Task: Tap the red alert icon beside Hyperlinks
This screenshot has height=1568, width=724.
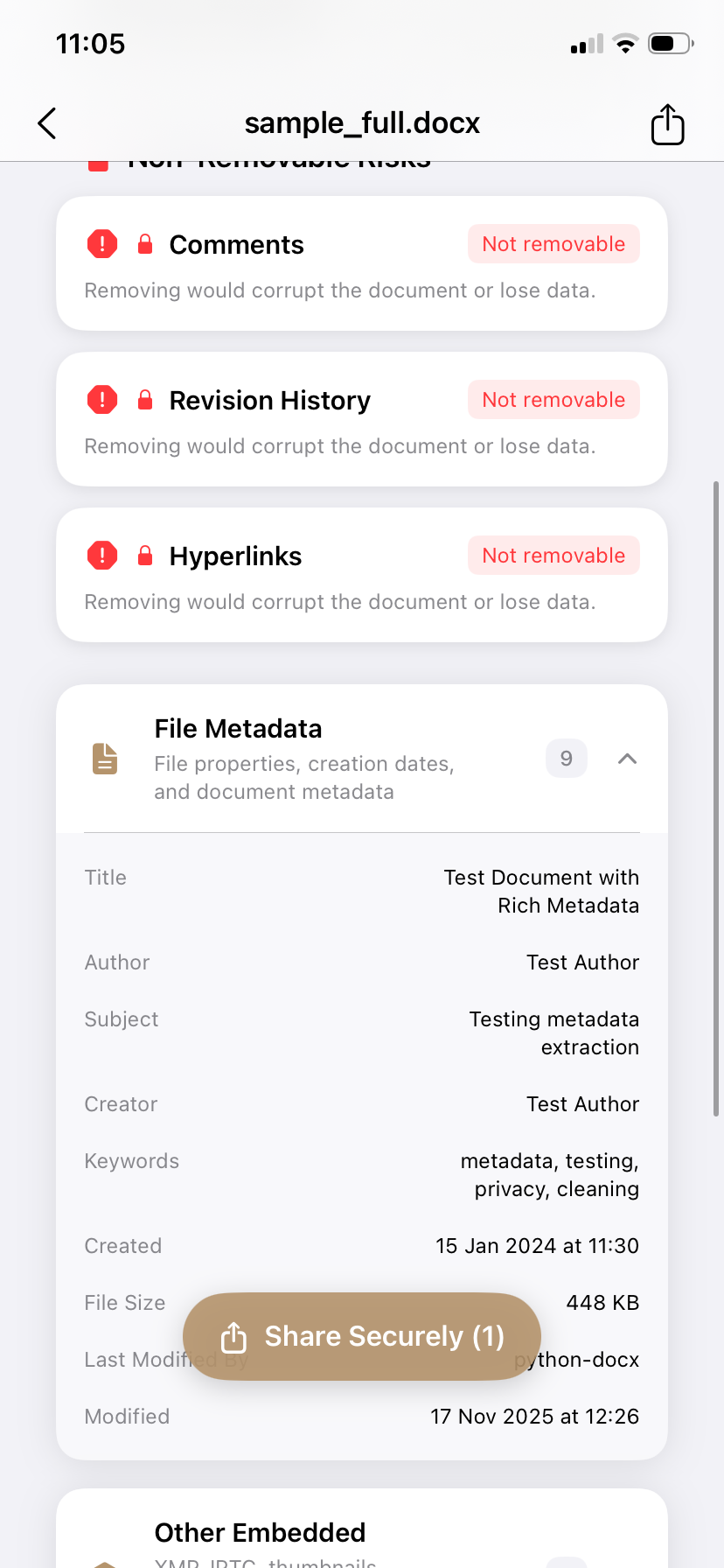Action: pos(102,556)
